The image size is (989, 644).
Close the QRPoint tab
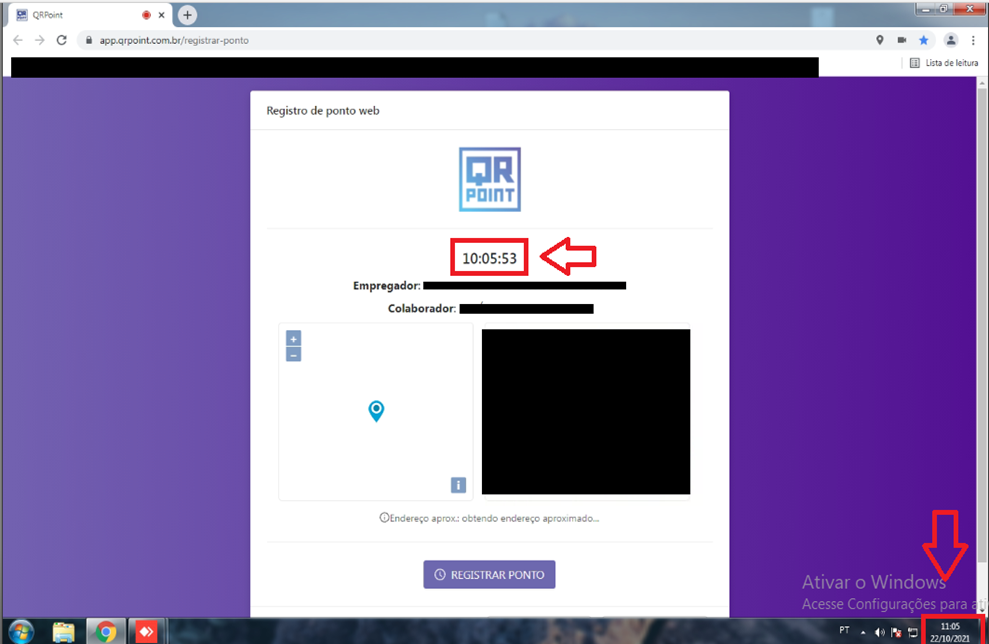(162, 15)
